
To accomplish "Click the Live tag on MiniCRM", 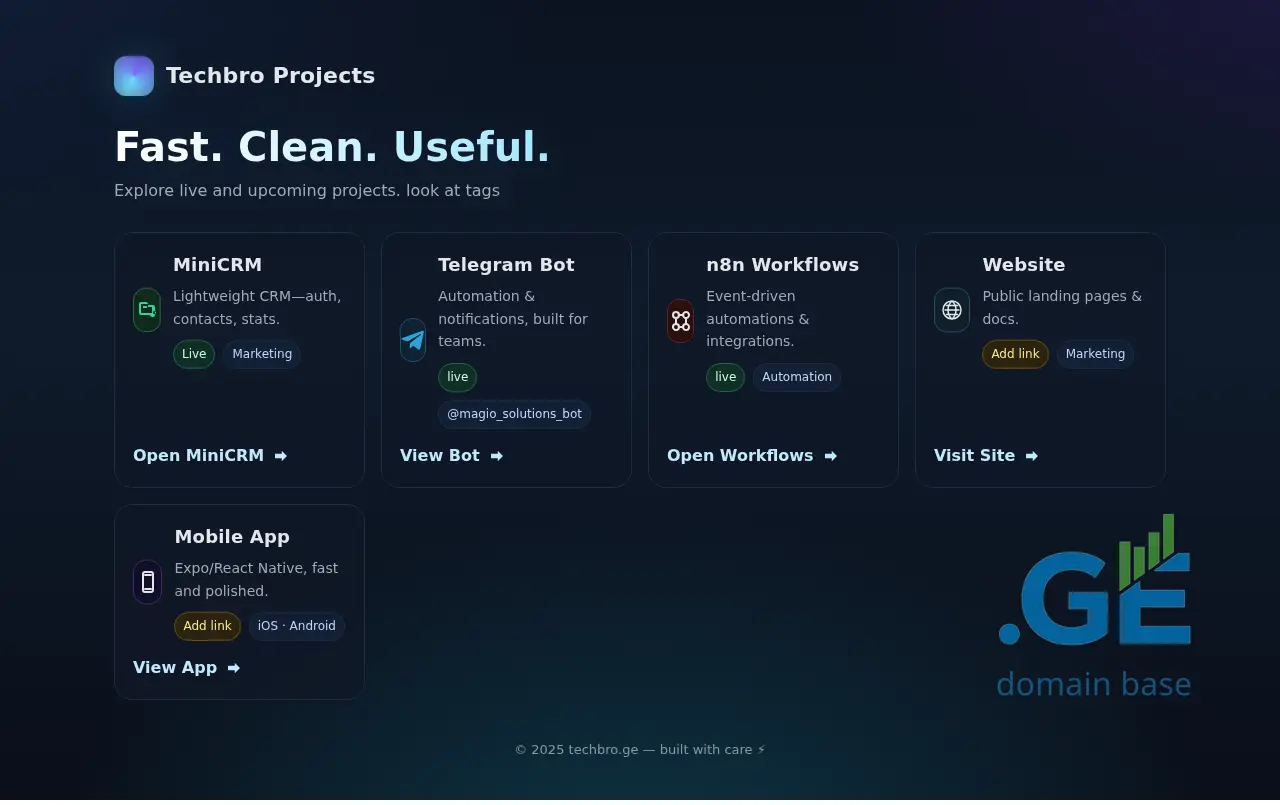I will [x=194, y=354].
